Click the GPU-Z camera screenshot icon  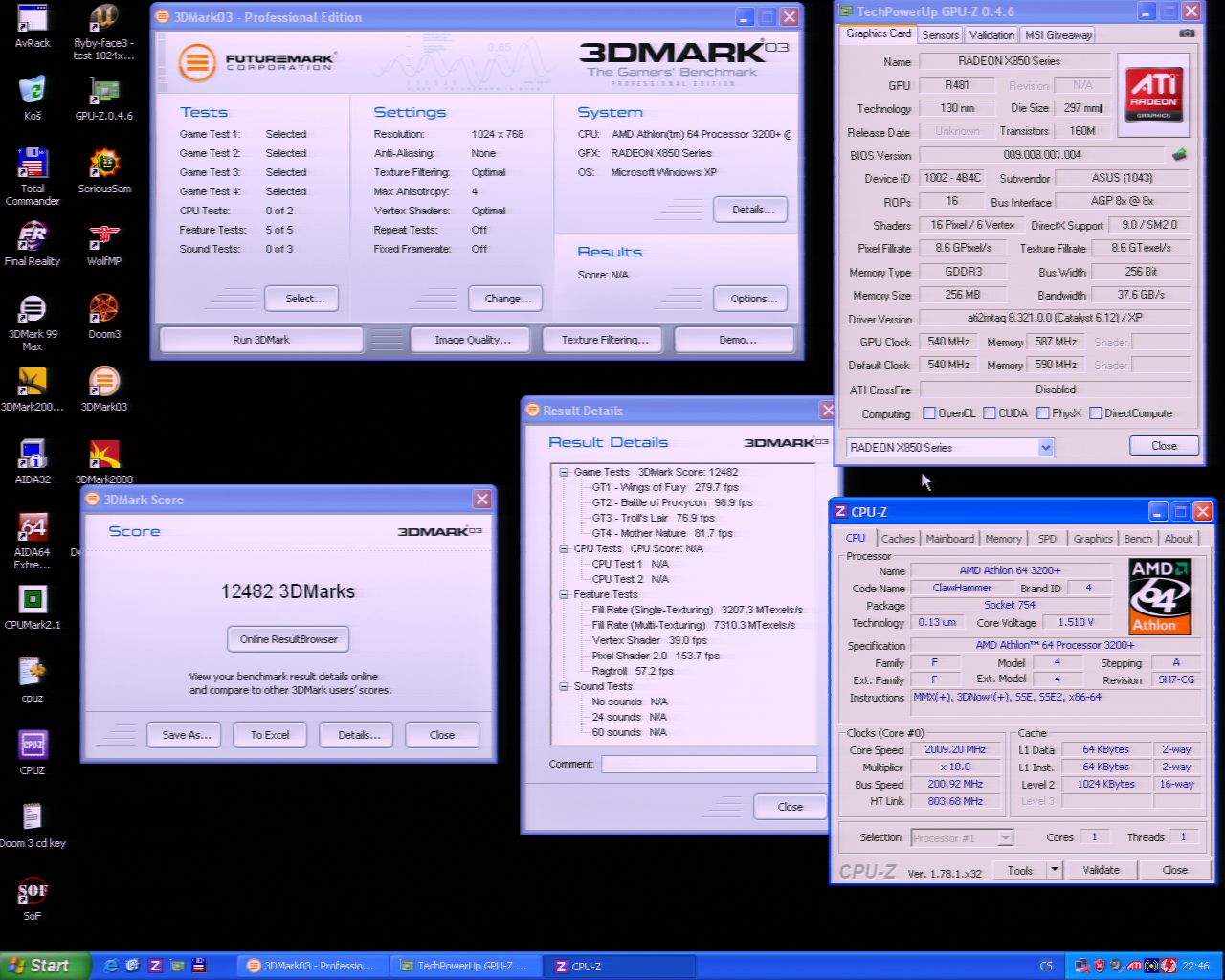[x=1187, y=33]
